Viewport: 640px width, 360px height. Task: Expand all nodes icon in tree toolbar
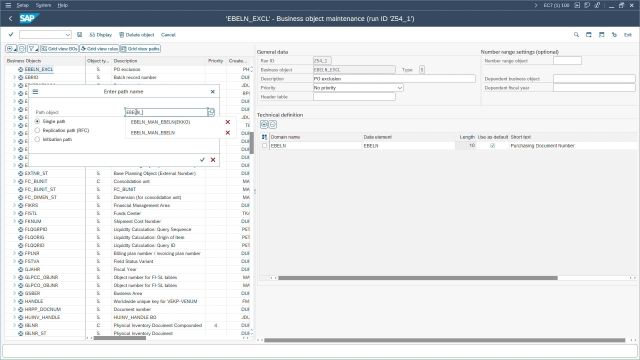tap(11, 49)
